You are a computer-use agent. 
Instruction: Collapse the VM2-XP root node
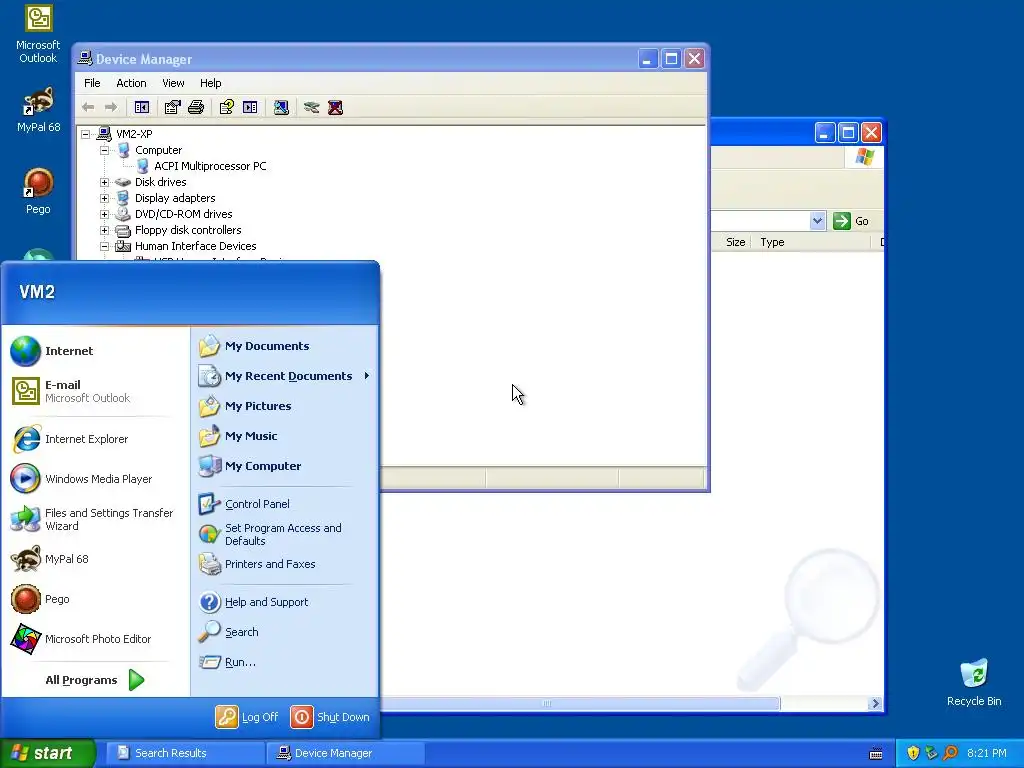(86, 134)
